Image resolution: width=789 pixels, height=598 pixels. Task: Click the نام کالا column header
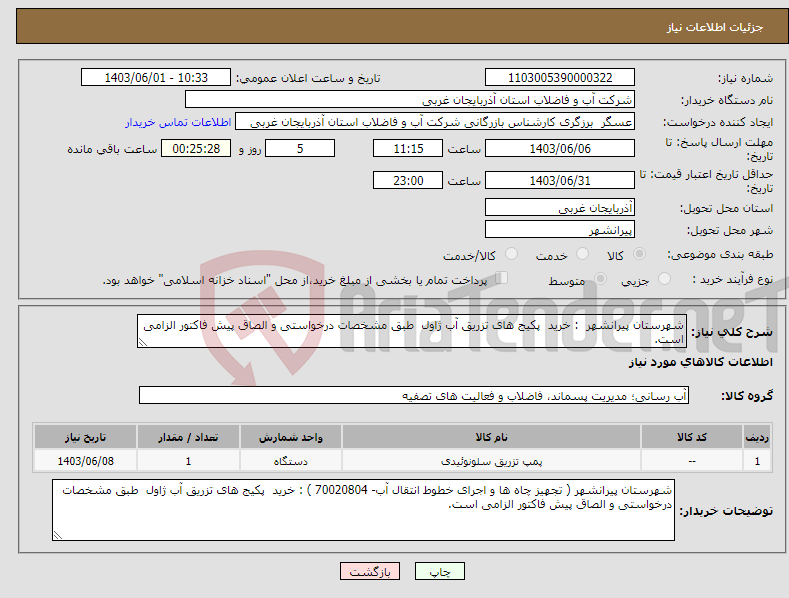pos(491,437)
